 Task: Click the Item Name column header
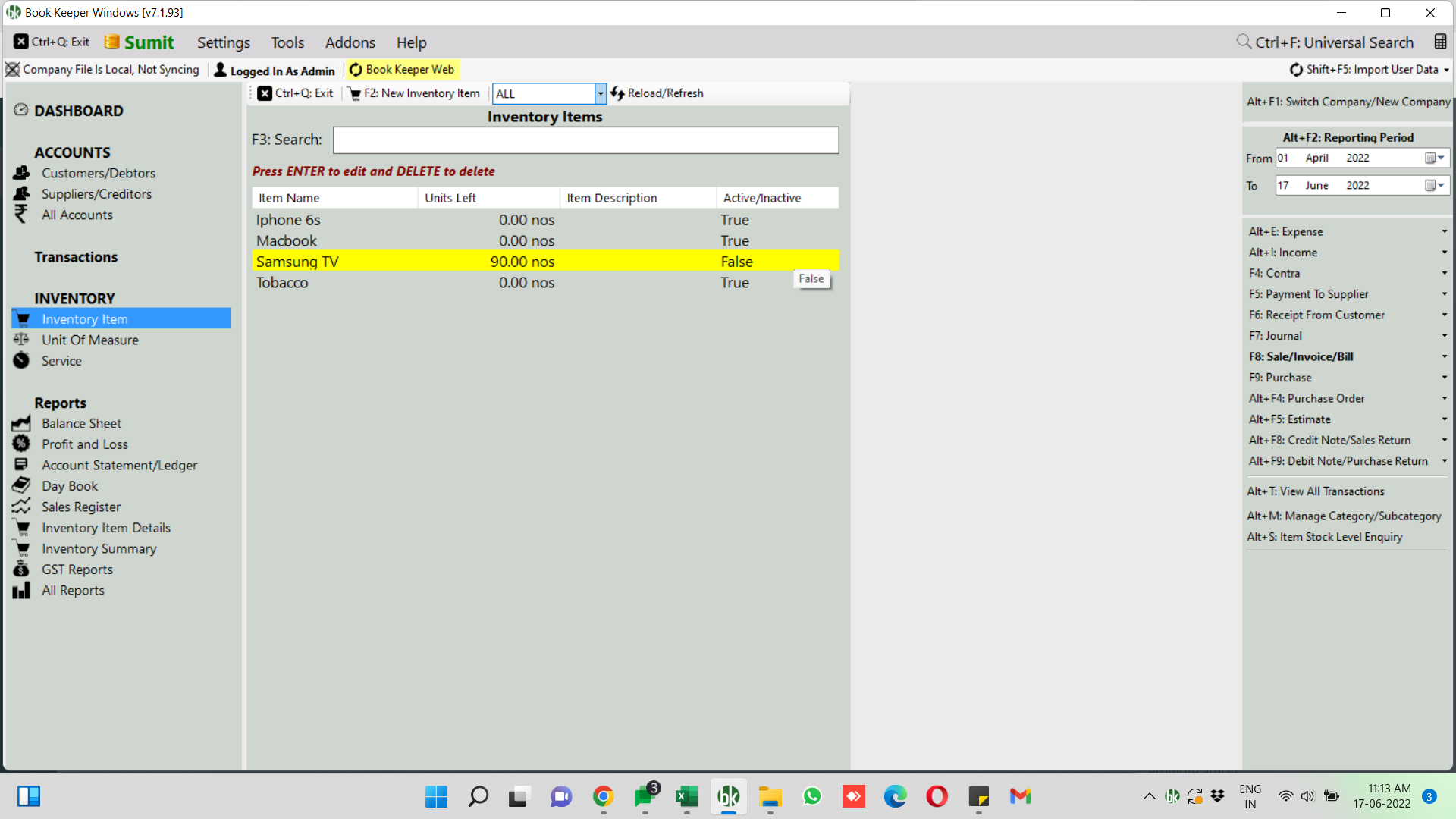tap(334, 198)
